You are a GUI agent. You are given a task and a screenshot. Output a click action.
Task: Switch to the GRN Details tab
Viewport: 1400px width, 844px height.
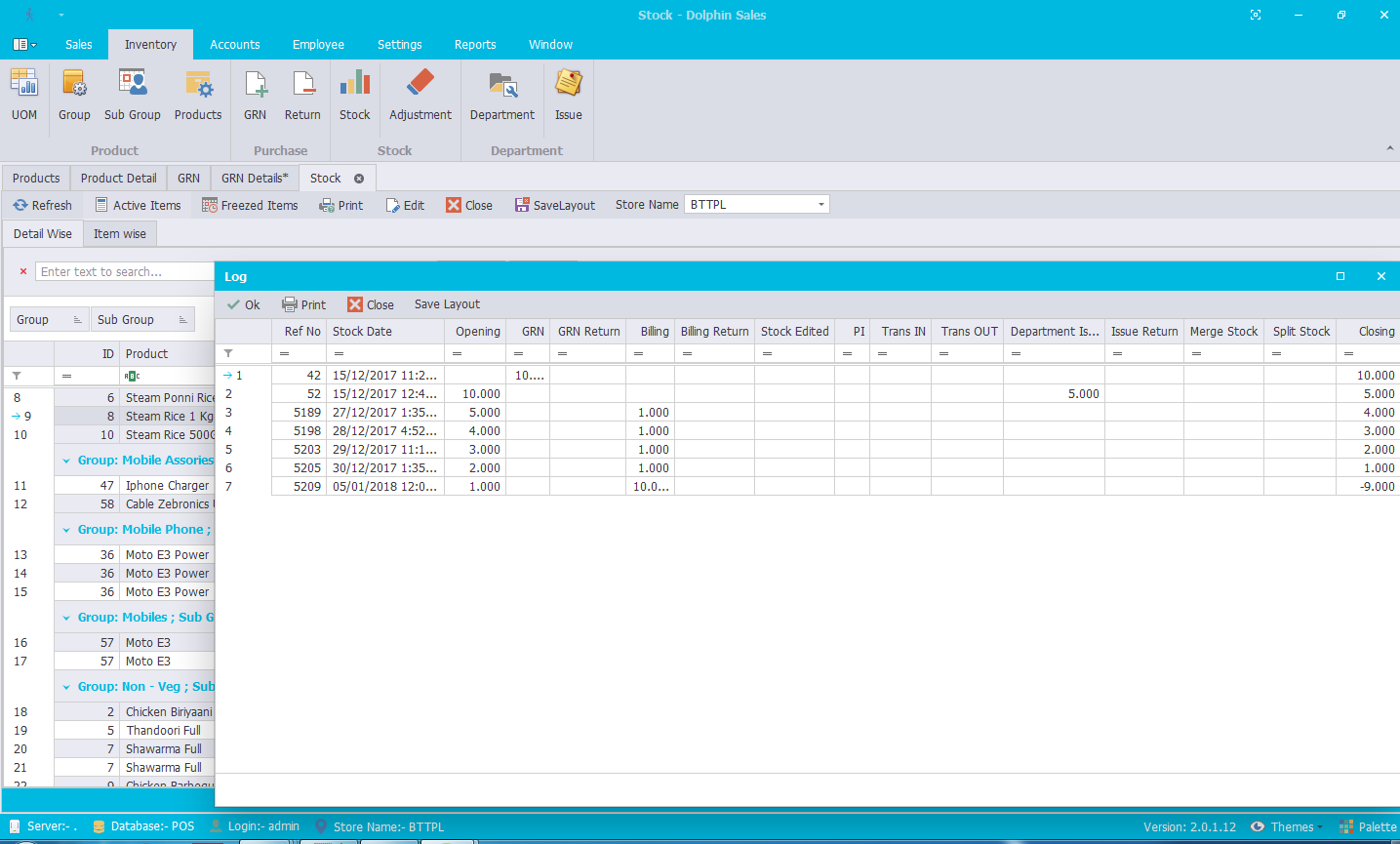pyautogui.click(x=255, y=179)
